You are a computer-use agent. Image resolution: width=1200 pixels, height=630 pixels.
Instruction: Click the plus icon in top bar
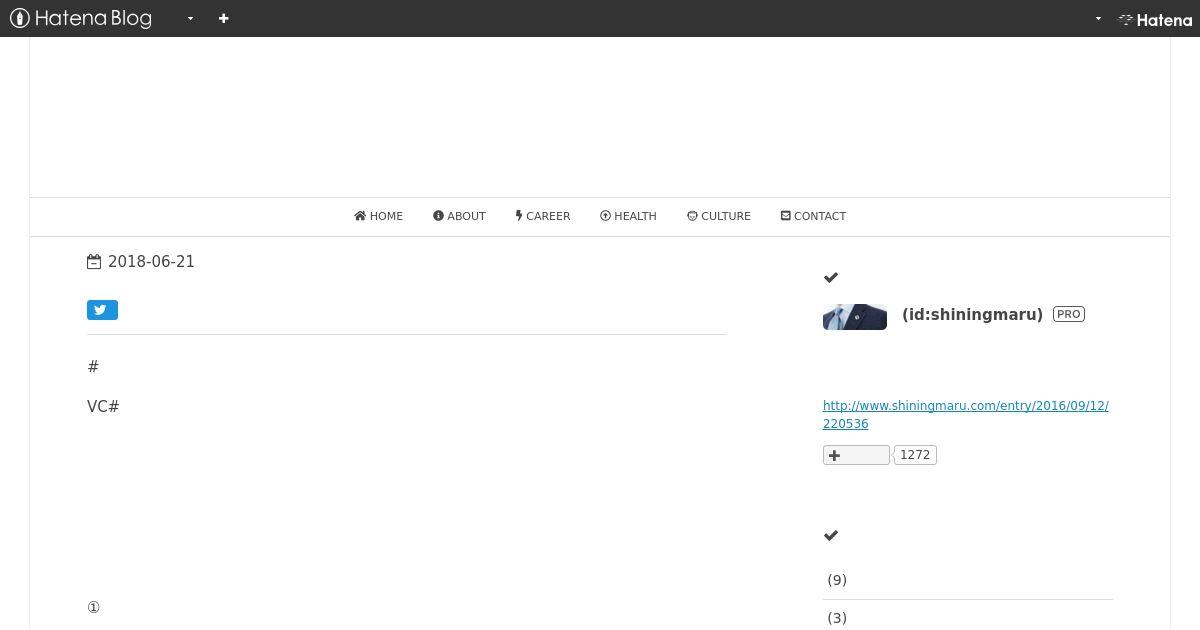(224, 18)
